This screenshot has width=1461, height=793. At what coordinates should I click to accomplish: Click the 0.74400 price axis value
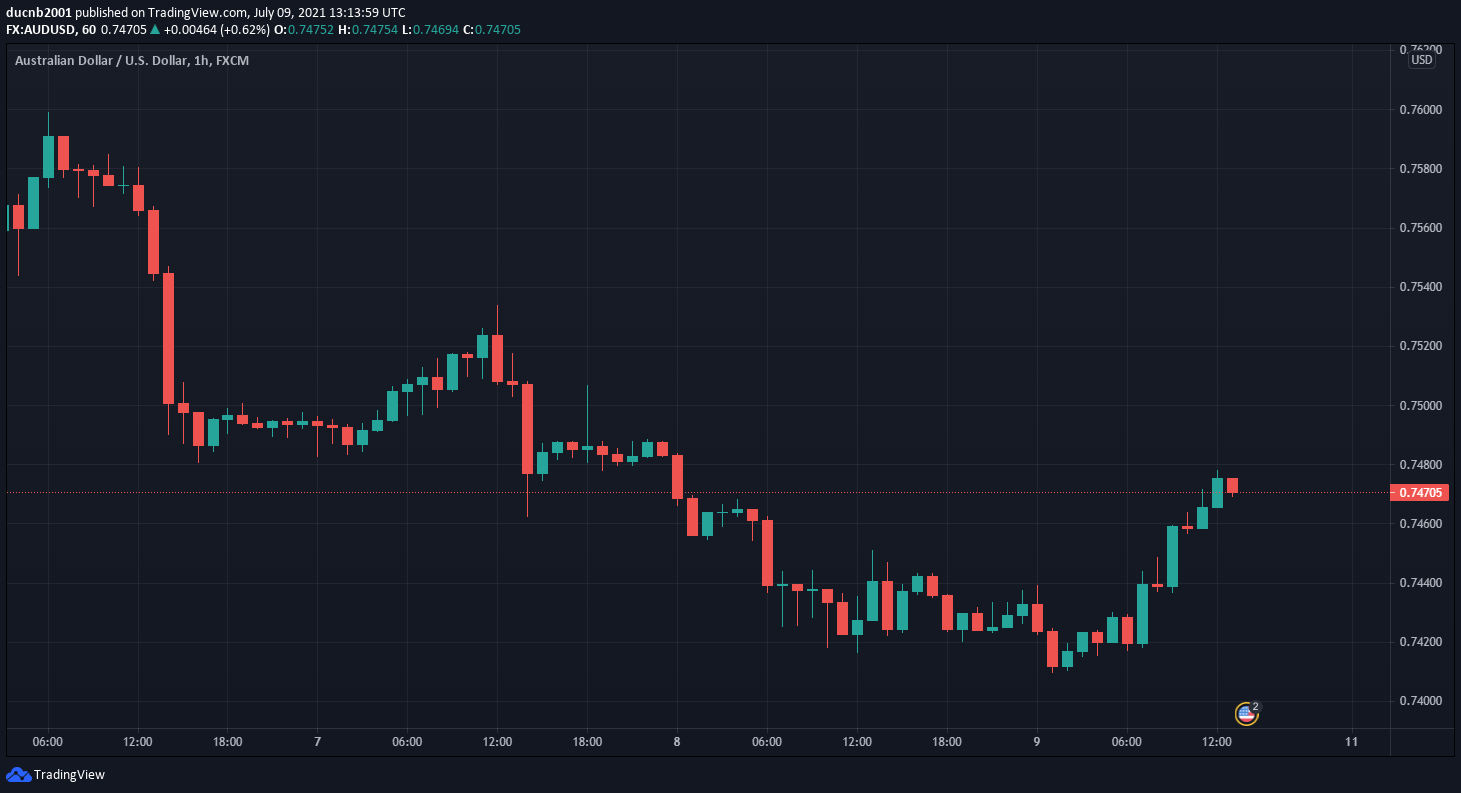click(x=1420, y=582)
